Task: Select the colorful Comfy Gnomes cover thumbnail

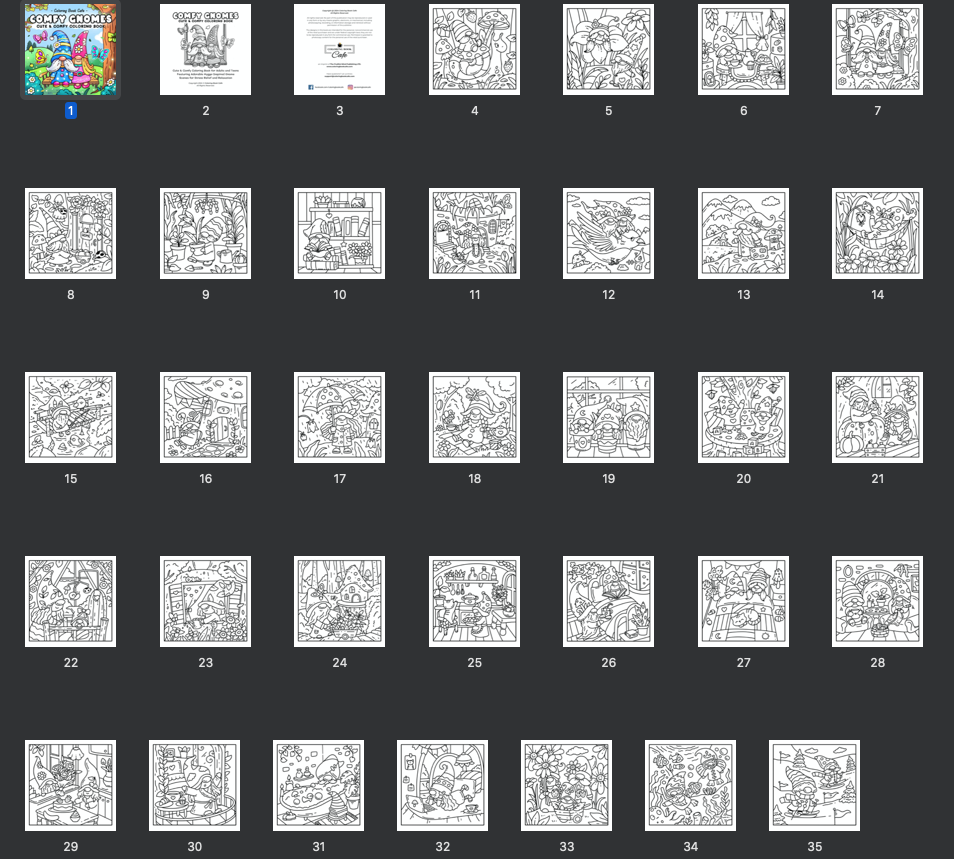Action: click(x=70, y=50)
